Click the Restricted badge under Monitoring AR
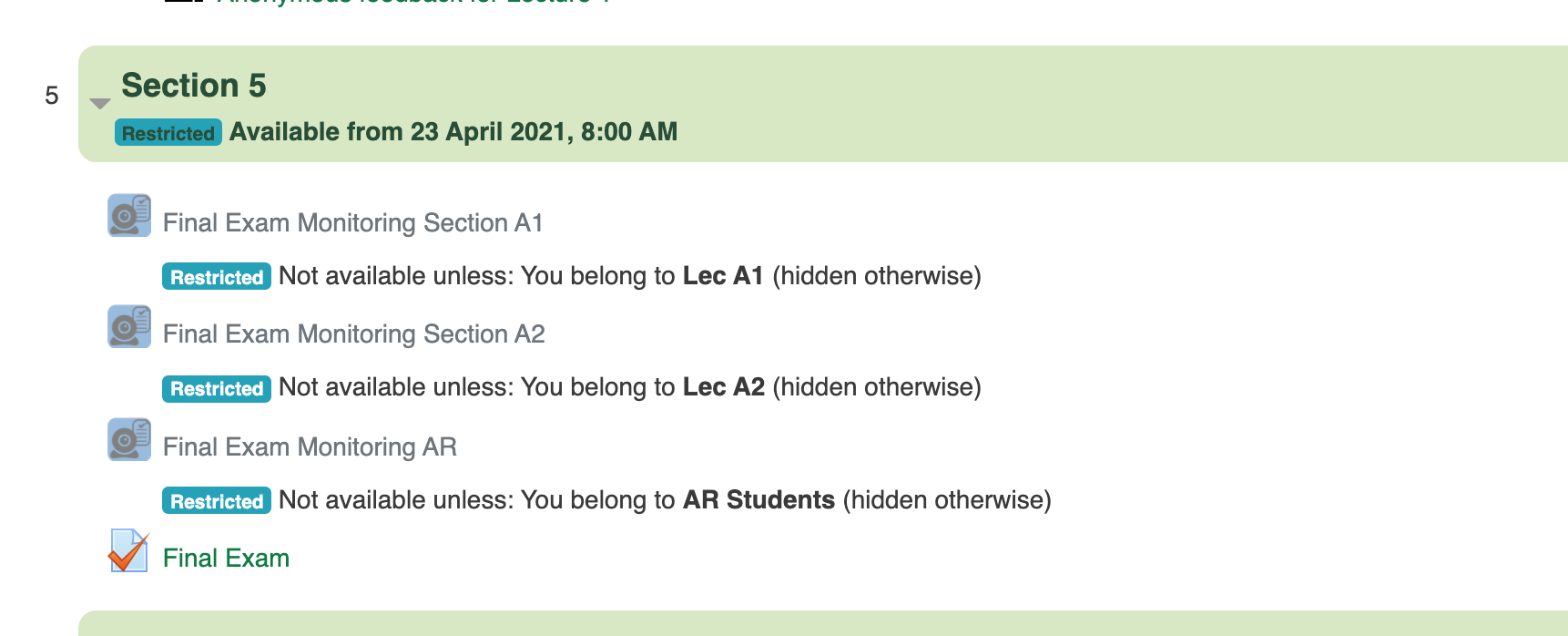The height and width of the screenshot is (636, 1568). click(x=217, y=501)
